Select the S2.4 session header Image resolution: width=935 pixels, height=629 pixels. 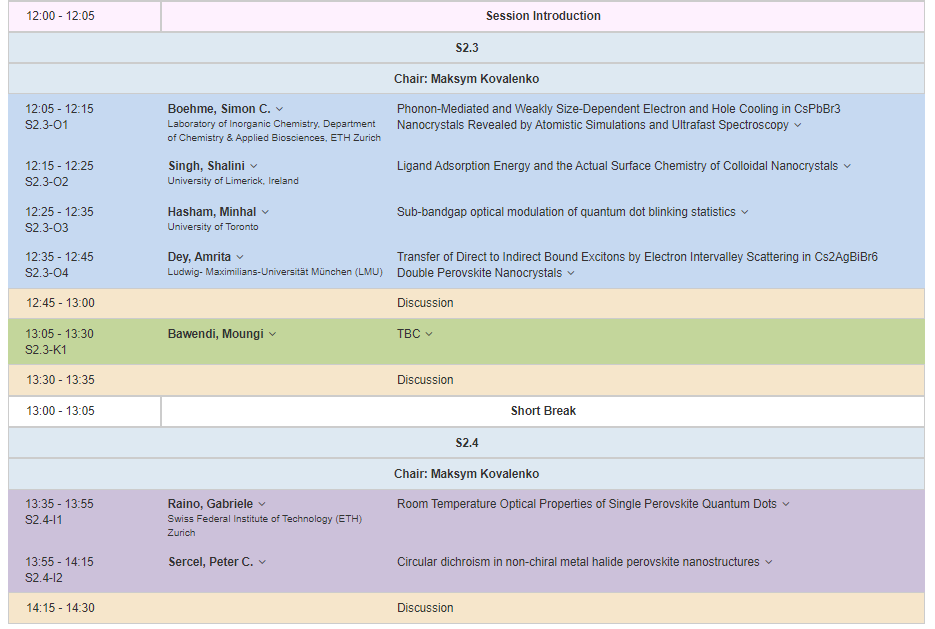[x=466, y=442]
